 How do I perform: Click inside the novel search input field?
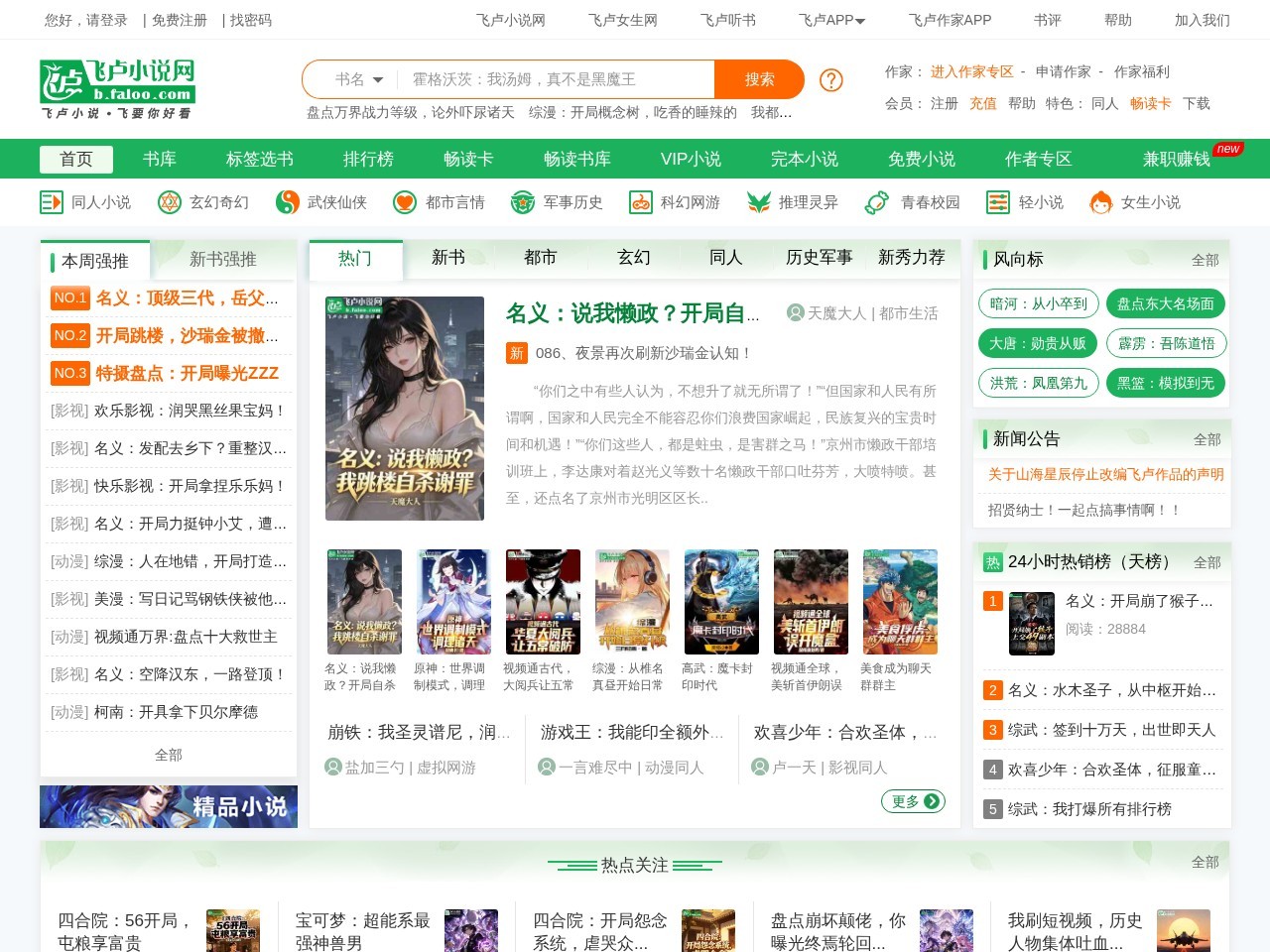tap(556, 79)
